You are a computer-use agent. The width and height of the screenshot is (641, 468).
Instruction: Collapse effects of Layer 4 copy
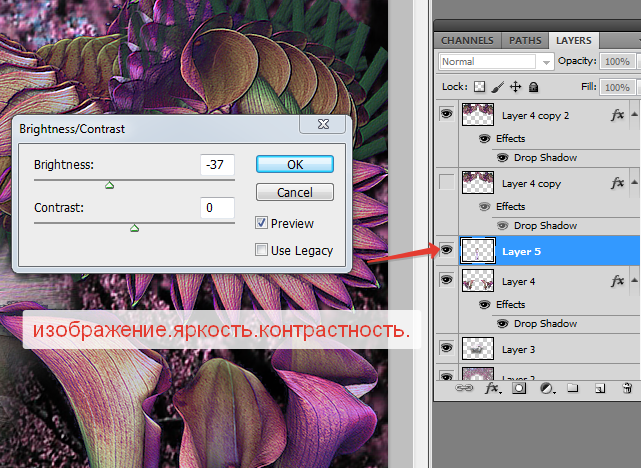634,182
